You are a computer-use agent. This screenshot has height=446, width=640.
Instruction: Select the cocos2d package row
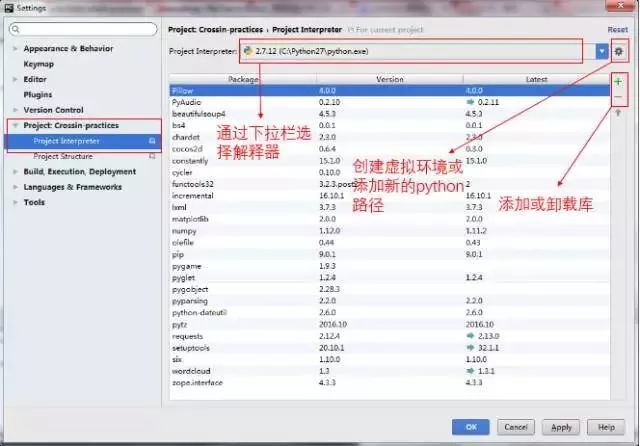pyautogui.click(x=390, y=149)
